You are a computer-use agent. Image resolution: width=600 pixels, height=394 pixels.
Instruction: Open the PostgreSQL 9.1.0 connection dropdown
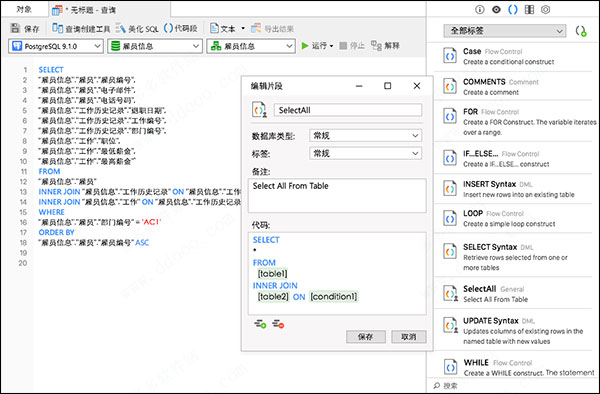56,46
